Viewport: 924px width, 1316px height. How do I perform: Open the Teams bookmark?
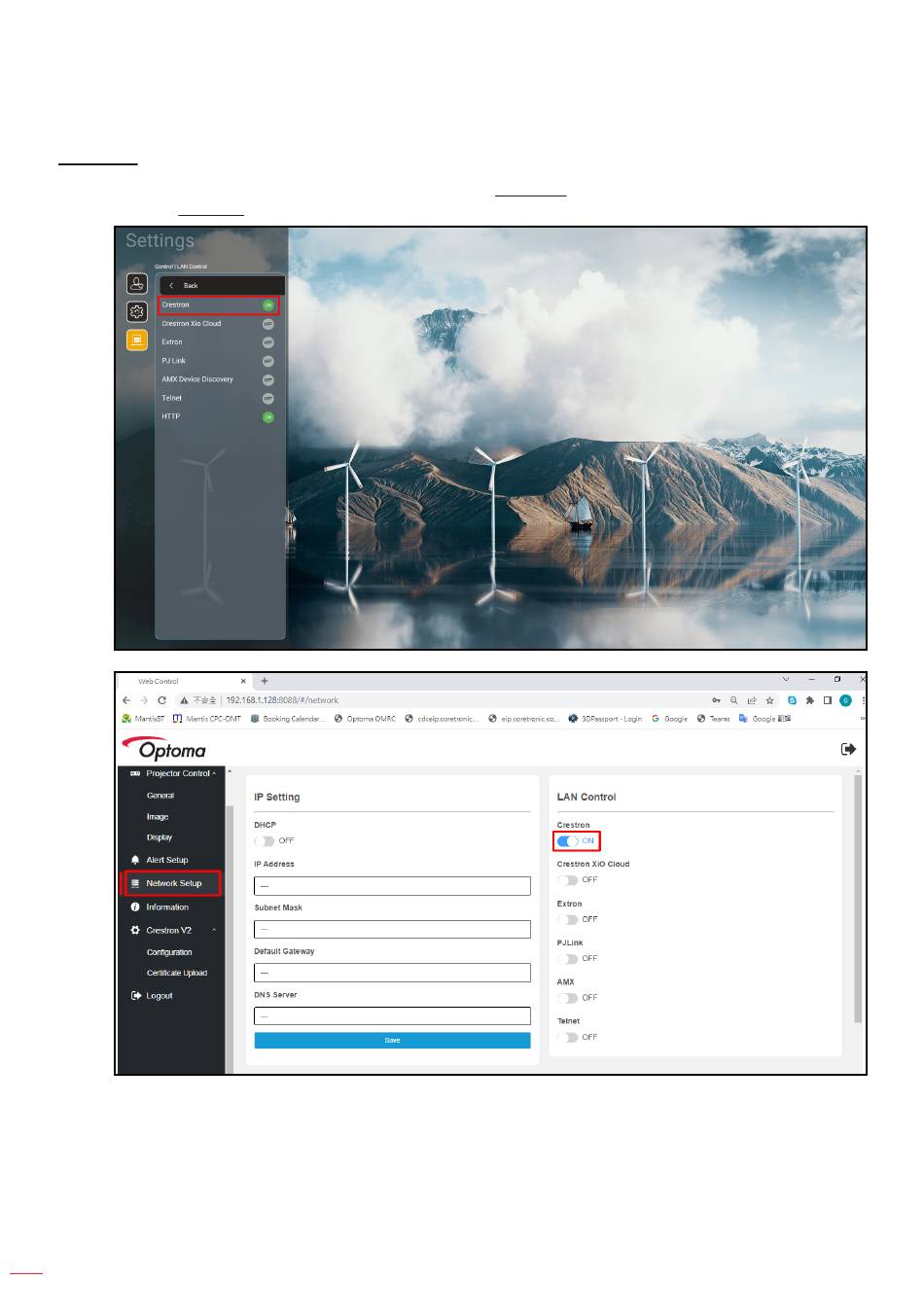[713, 719]
